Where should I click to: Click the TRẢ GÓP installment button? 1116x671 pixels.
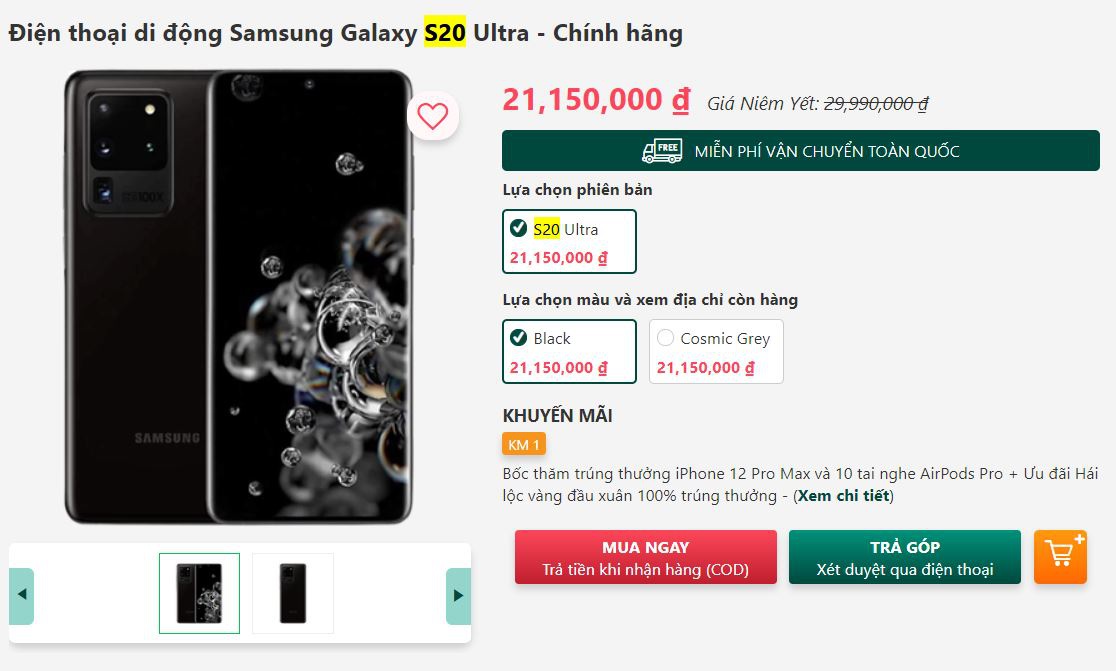click(x=904, y=557)
